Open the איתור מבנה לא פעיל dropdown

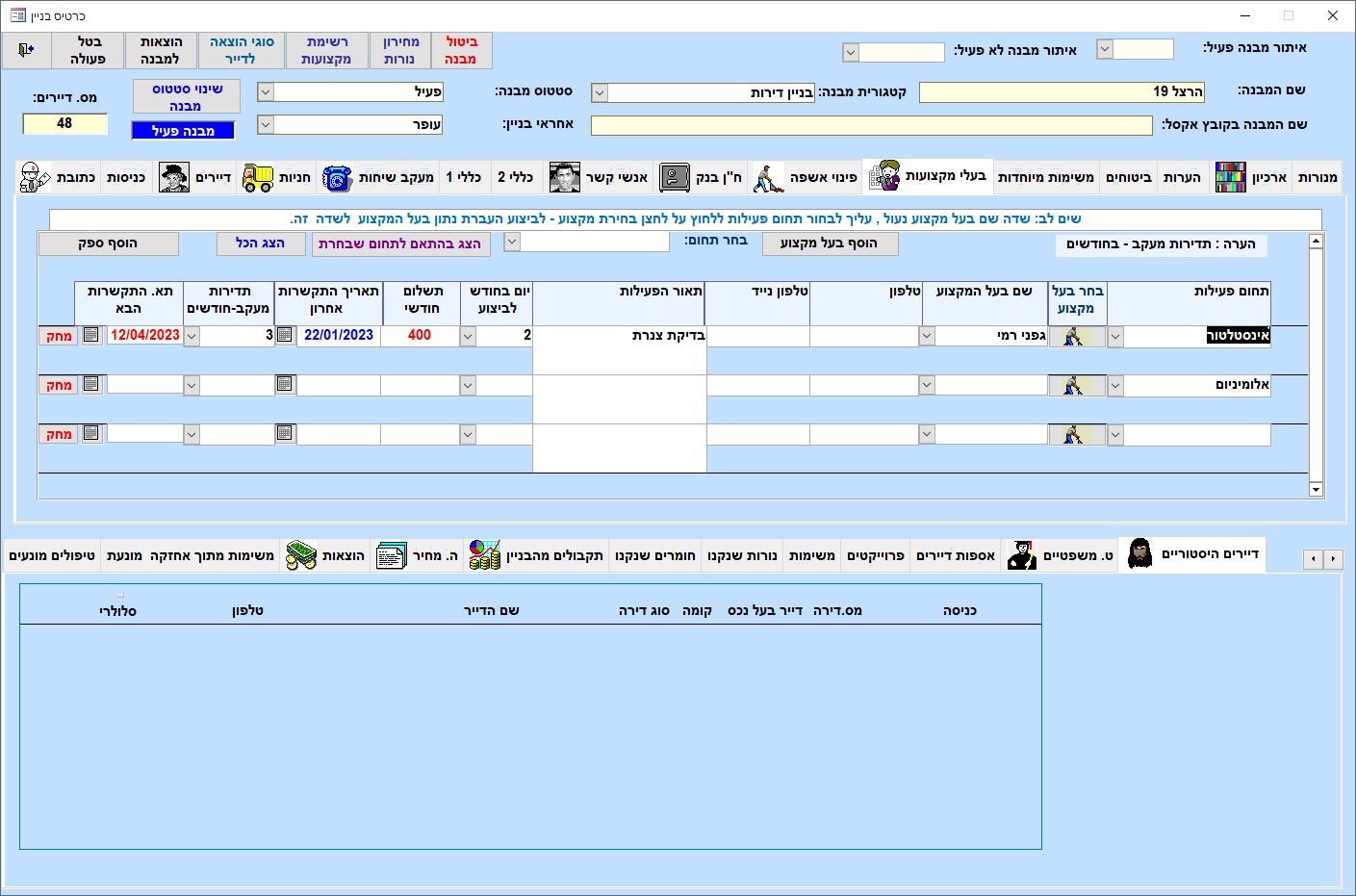[851, 52]
